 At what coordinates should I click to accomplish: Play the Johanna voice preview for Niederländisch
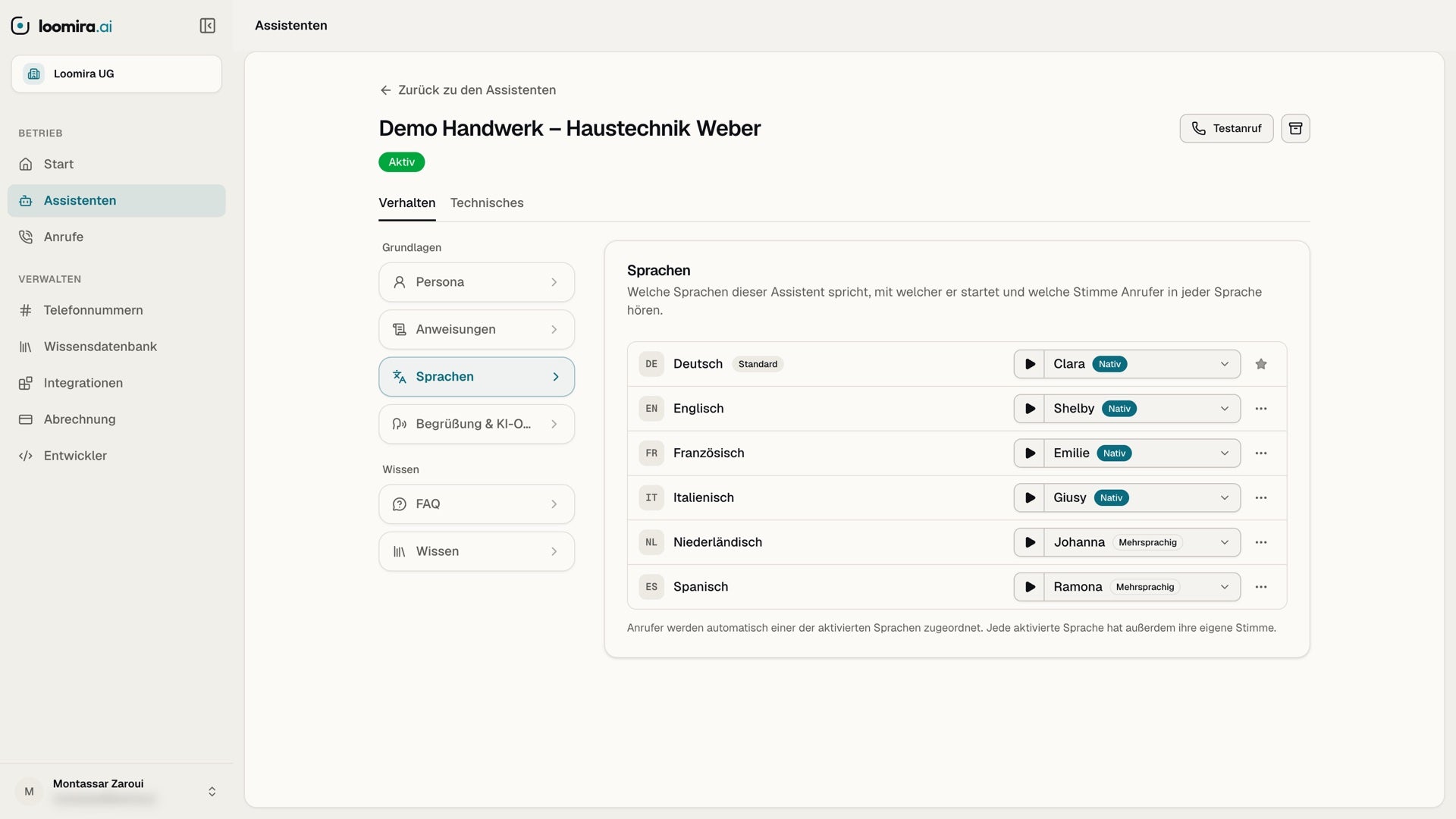coord(1029,542)
